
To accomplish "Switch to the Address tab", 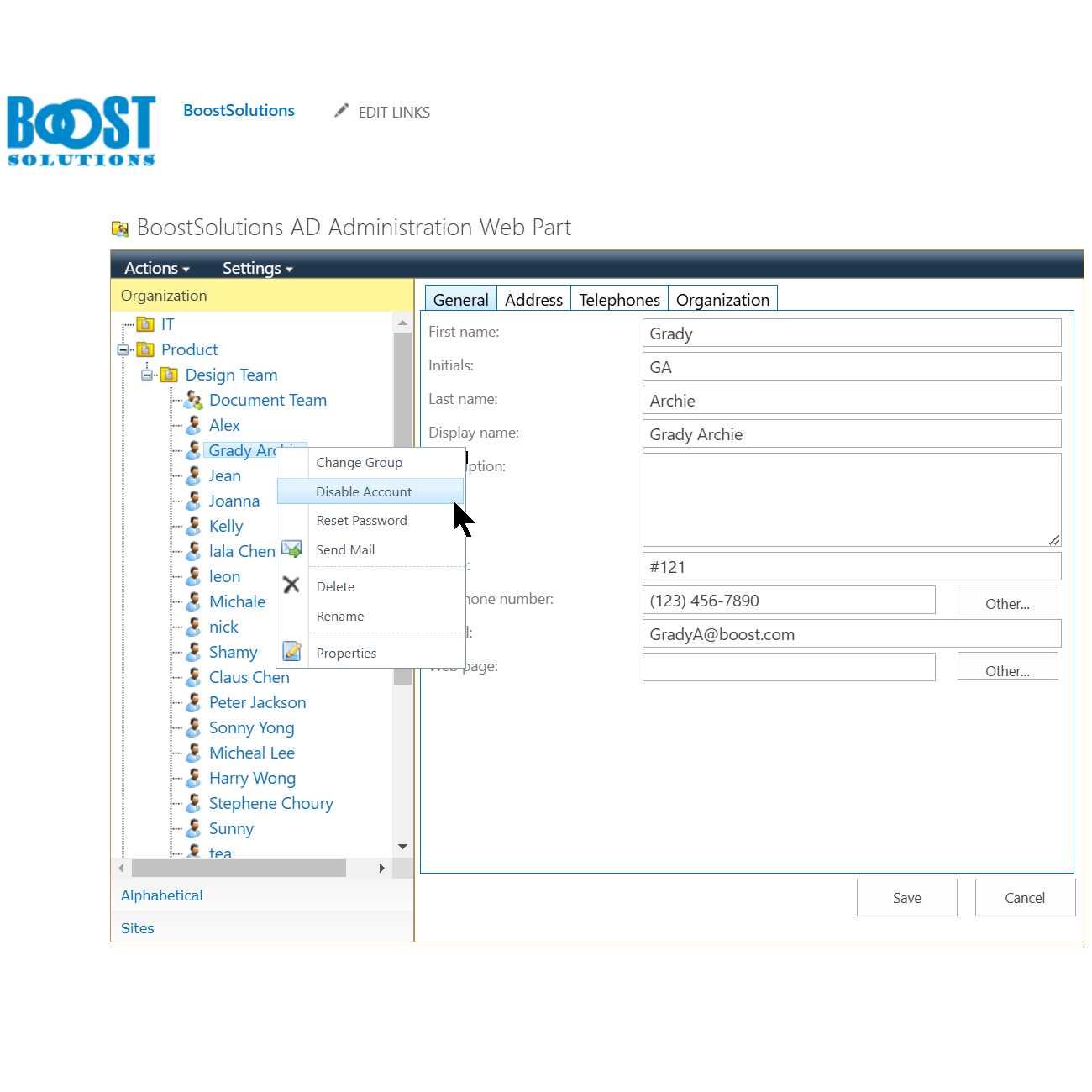I will coord(534,299).
